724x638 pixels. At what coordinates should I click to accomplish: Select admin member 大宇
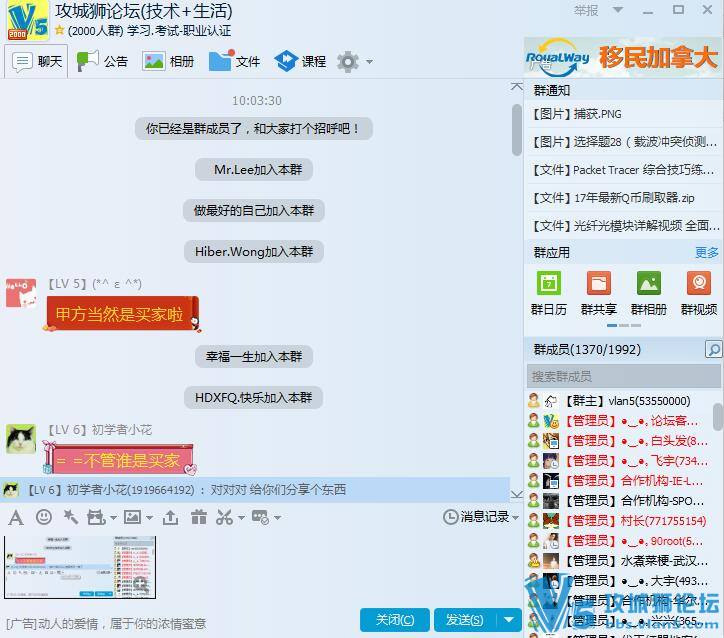tap(619, 581)
